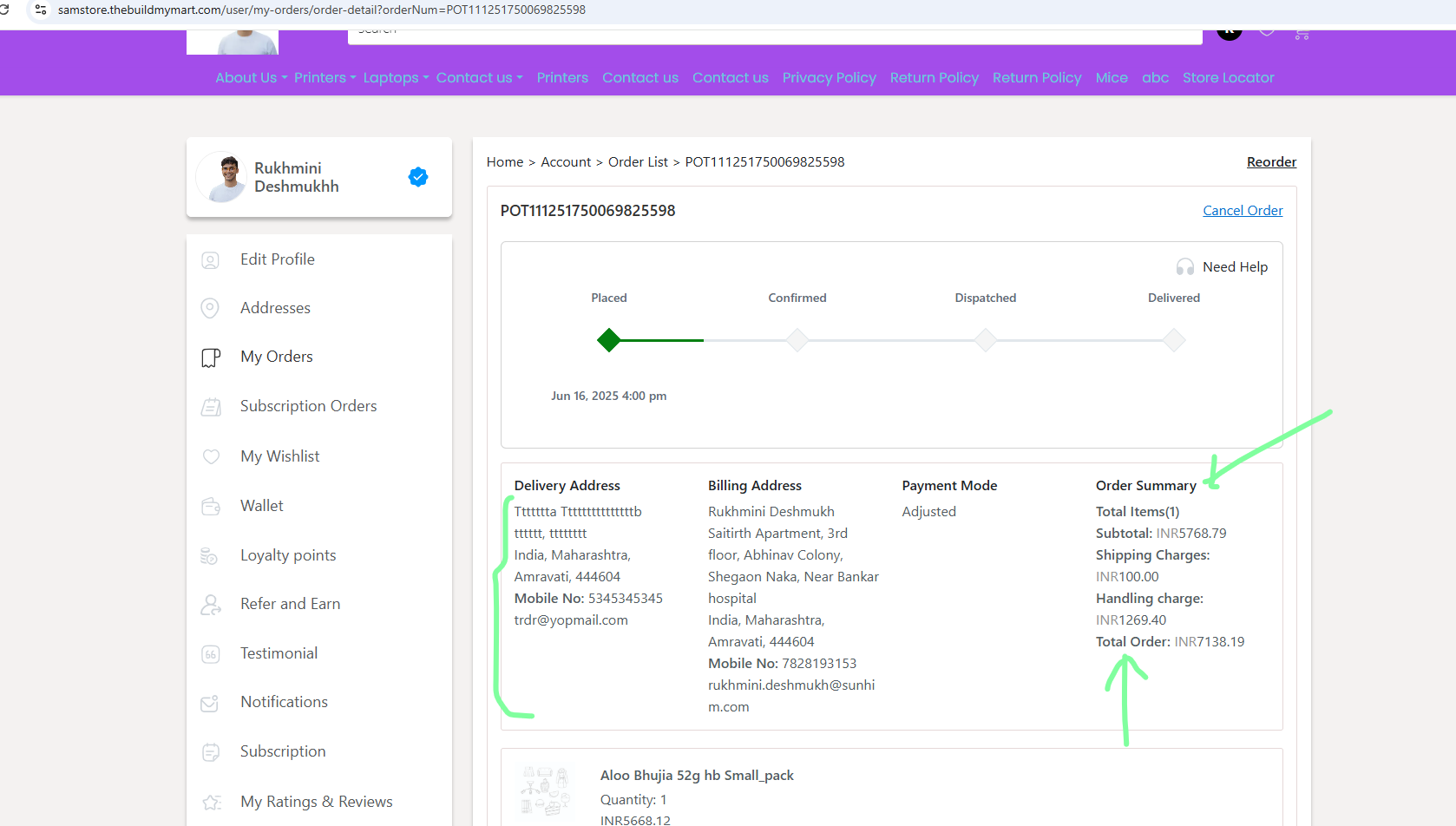1456x826 pixels.
Task: Click the Delivered status diamond marker
Action: click(x=1174, y=340)
